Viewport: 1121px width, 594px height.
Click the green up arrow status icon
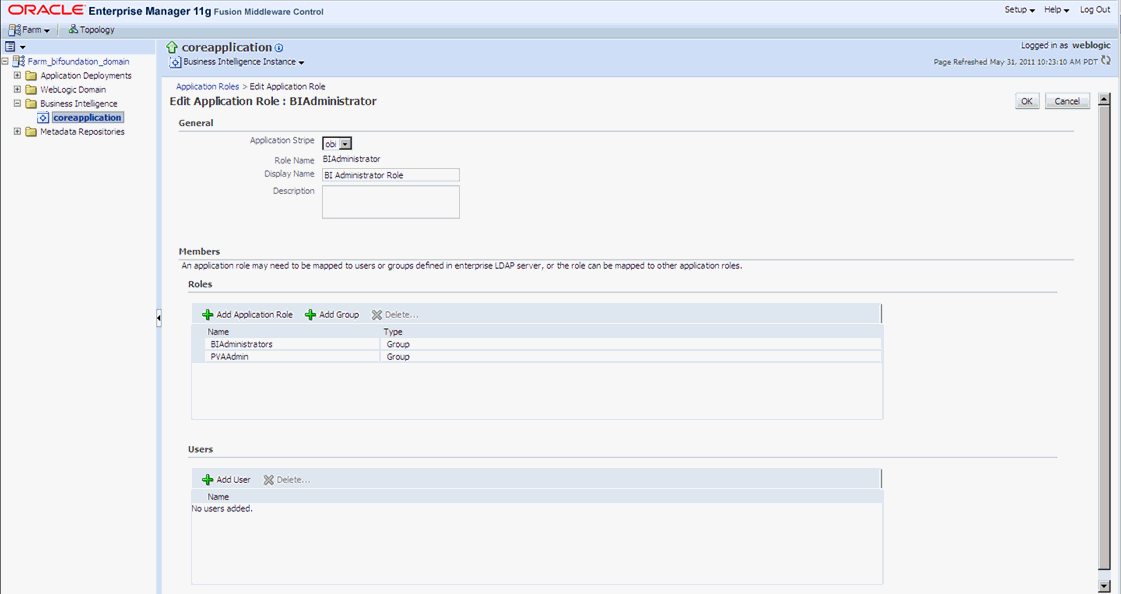172,47
